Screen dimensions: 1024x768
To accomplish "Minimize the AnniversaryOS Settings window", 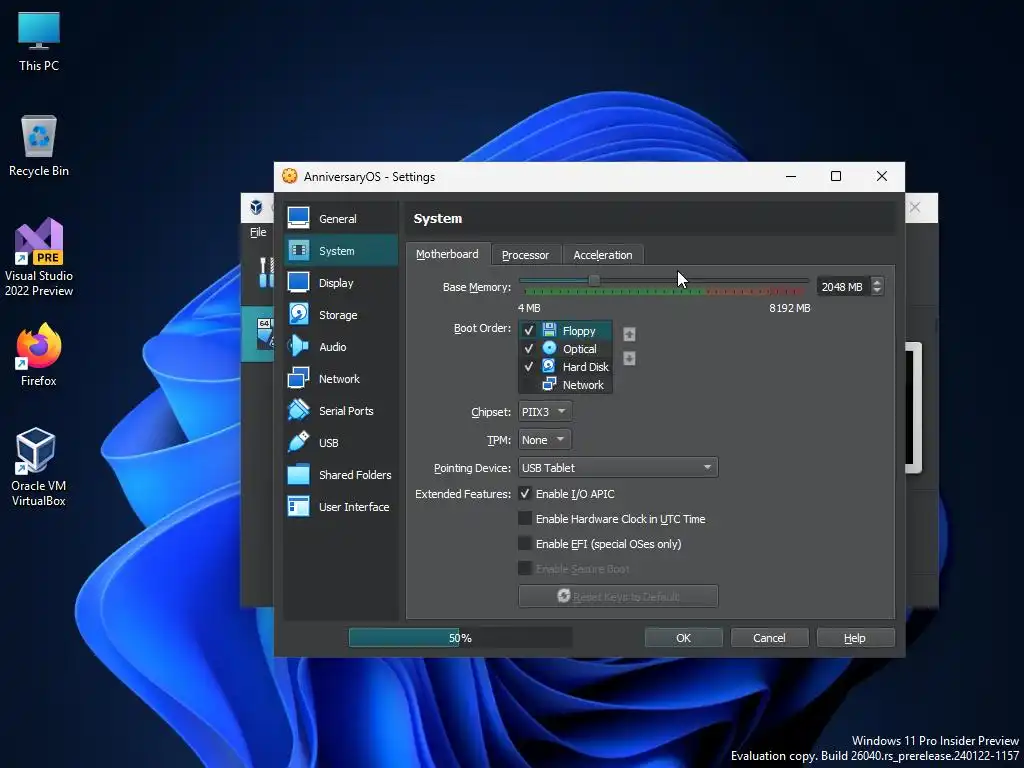I will pyautogui.click(x=790, y=176).
